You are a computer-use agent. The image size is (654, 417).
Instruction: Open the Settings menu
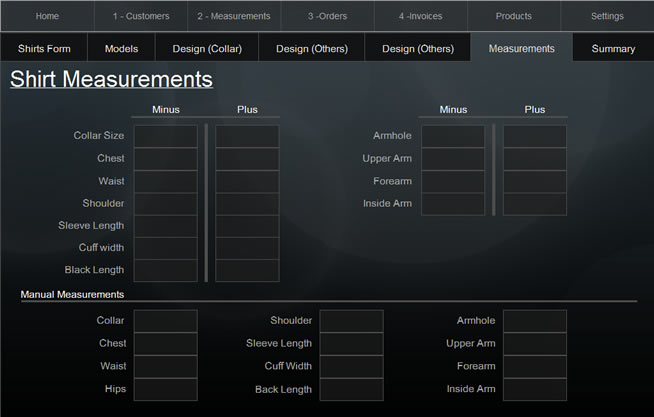tap(607, 16)
